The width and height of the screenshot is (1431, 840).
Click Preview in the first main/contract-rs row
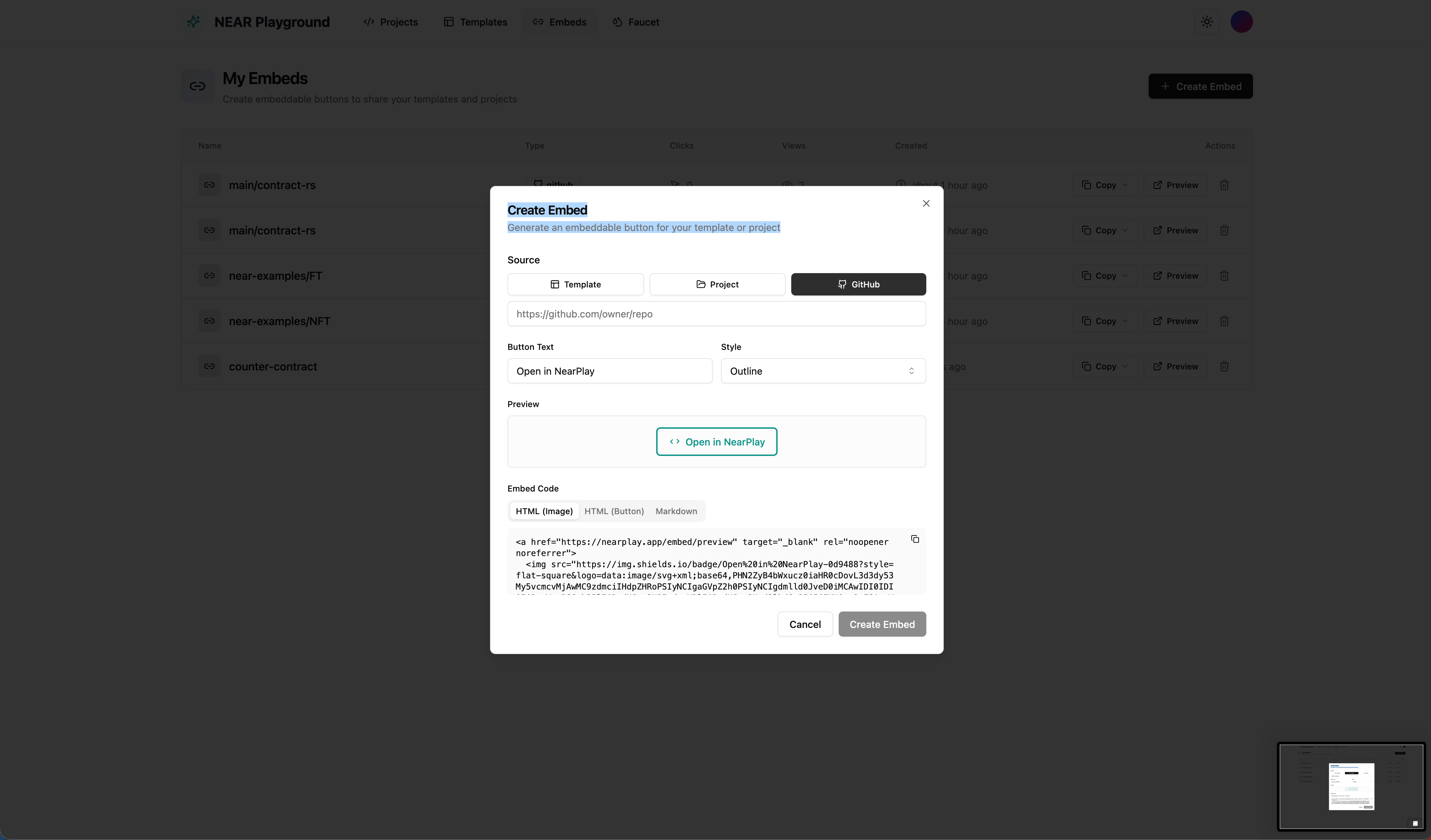[1175, 185]
